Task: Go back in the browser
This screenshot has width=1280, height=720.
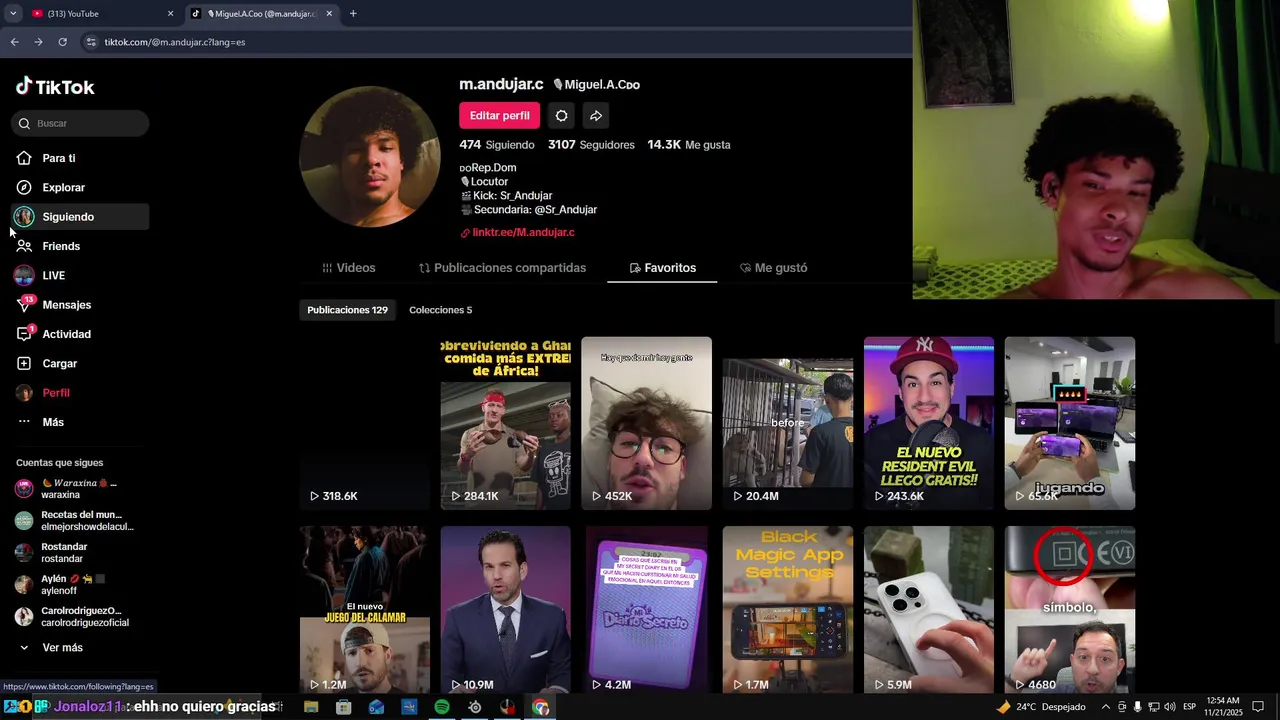Action: click(x=14, y=42)
